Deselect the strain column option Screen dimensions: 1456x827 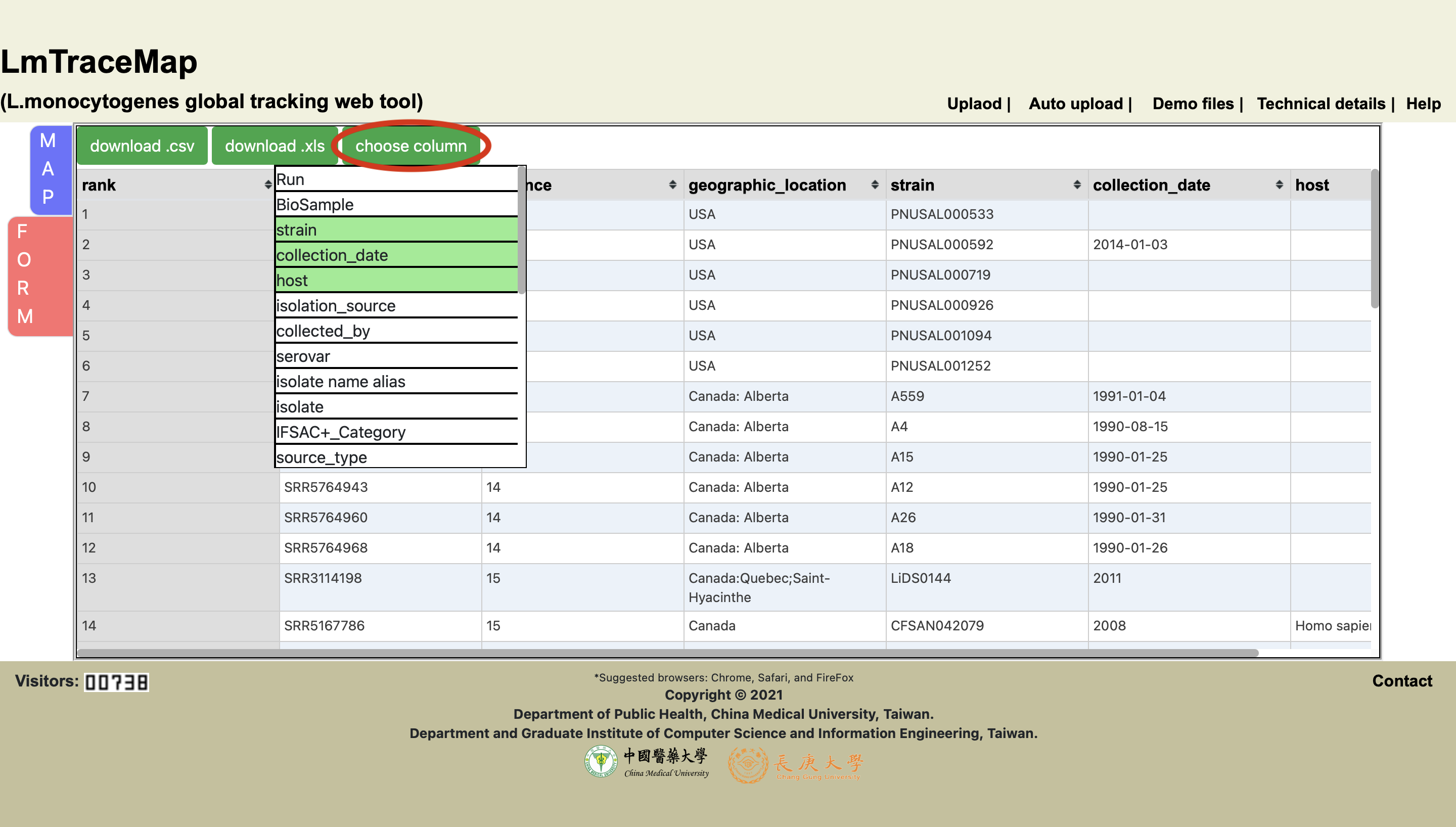click(x=396, y=230)
